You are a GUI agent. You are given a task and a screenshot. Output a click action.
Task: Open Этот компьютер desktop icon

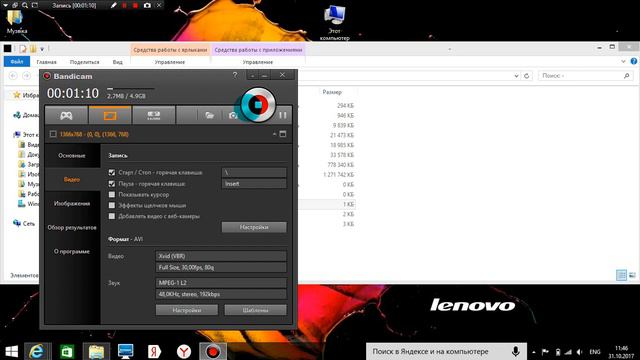tap(335, 22)
